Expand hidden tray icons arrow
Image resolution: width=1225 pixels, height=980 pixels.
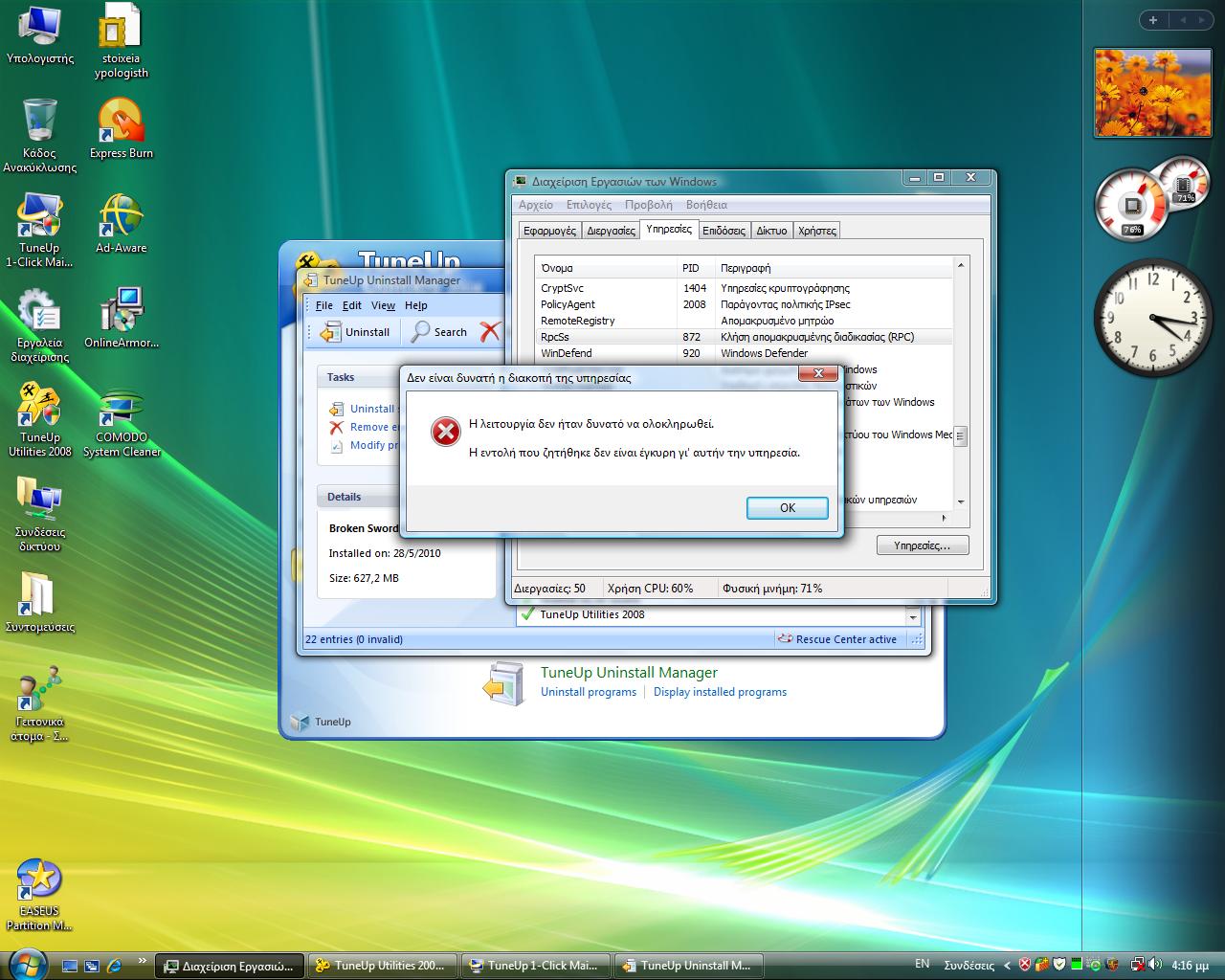1007,966
